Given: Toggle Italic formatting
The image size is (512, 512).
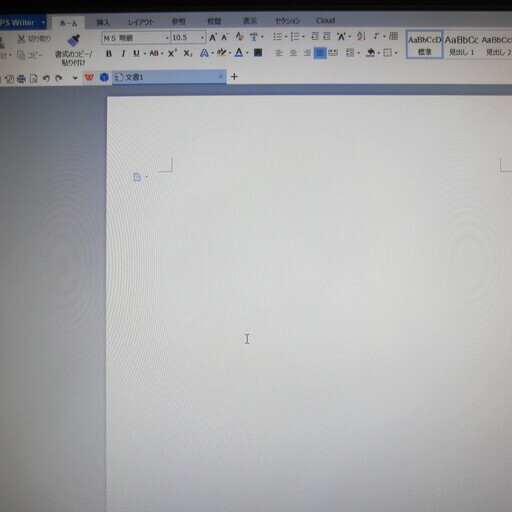Looking at the screenshot, I should [x=123, y=54].
